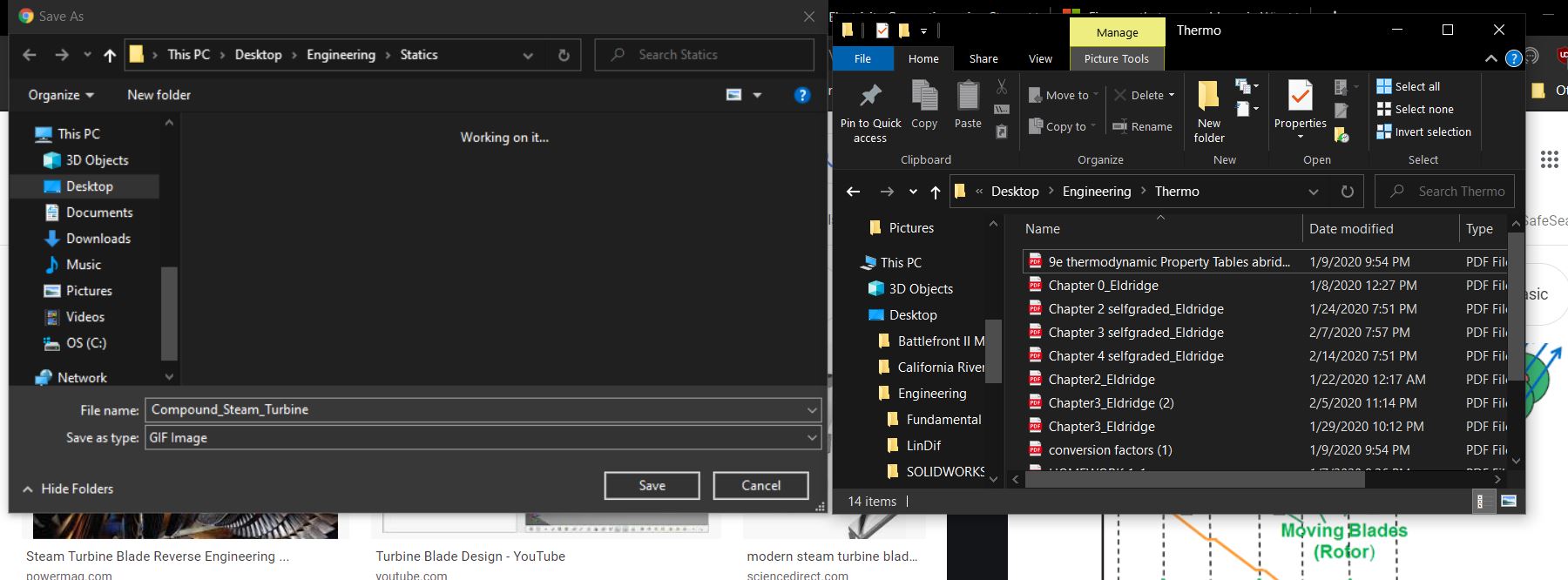Viewport: 1568px width, 580px height.
Task: Open the File name history dropdown
Action: [812, 409]
